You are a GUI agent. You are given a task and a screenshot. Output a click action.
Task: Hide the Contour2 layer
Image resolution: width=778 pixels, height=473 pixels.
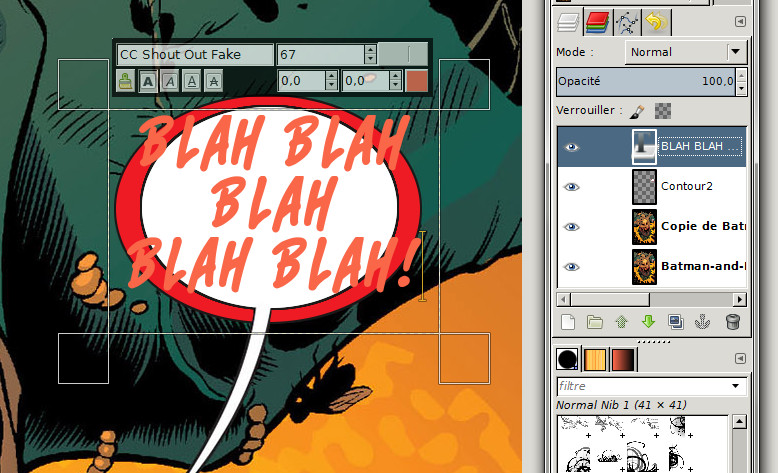click(572, 187)
